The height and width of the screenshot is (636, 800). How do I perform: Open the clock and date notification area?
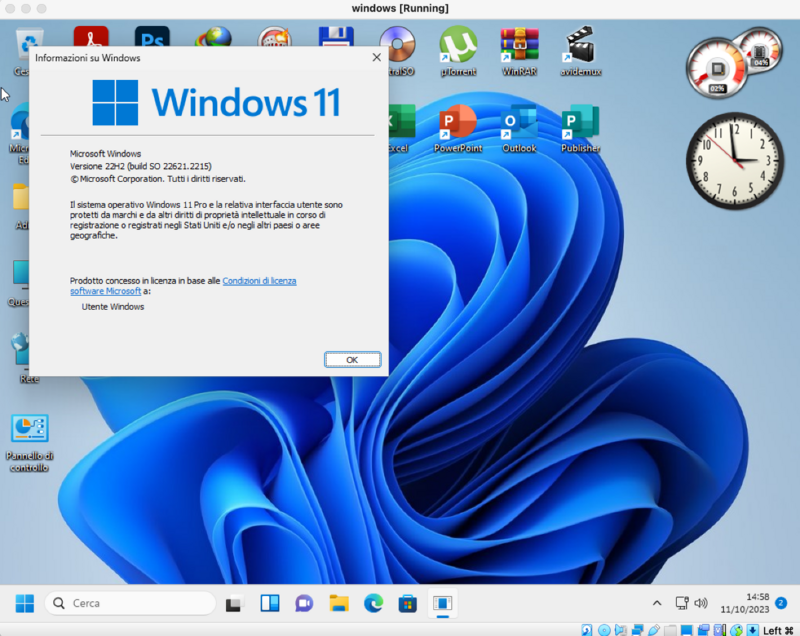click(x=744, y=603)
